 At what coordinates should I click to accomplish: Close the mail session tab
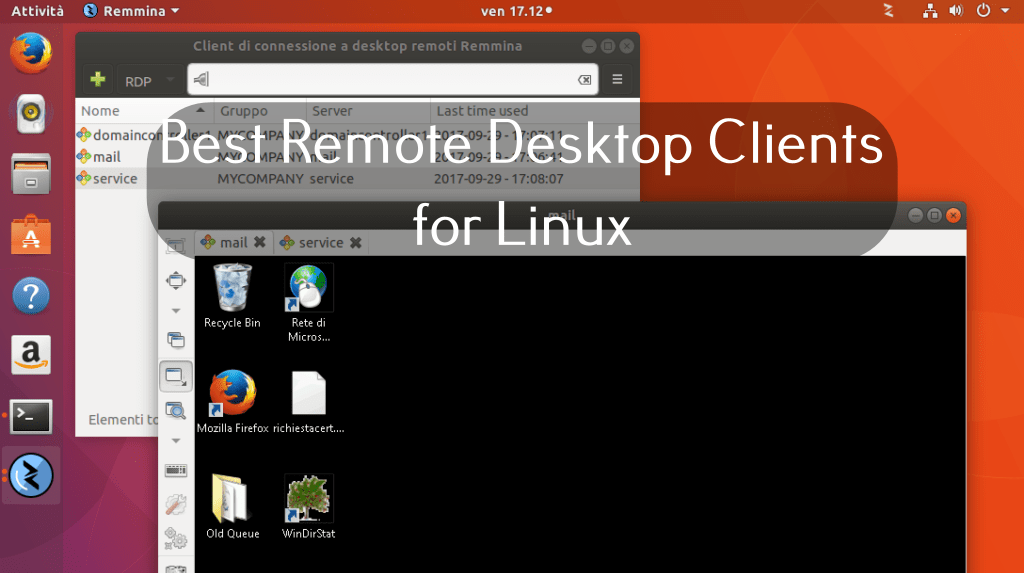pos(260,242)
